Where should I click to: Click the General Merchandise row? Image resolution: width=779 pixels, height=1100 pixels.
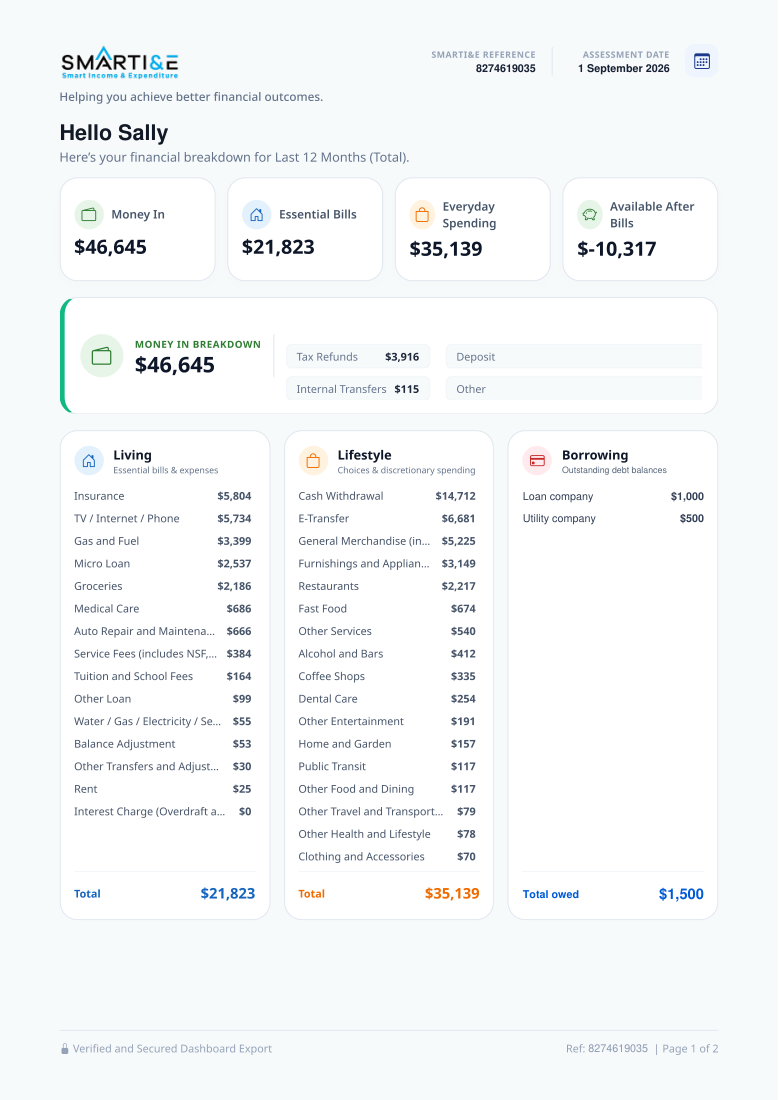387,541
